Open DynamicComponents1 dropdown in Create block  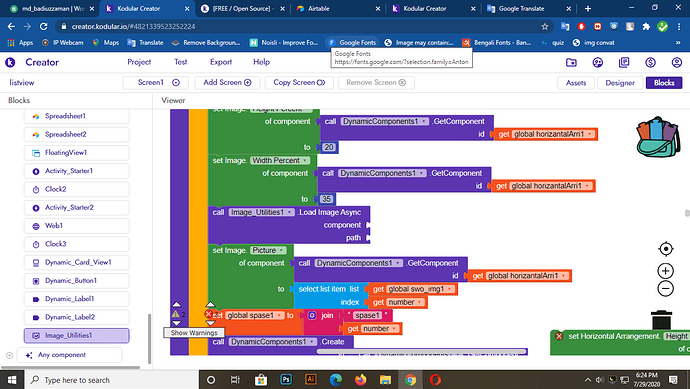click(x=273, y=342)
